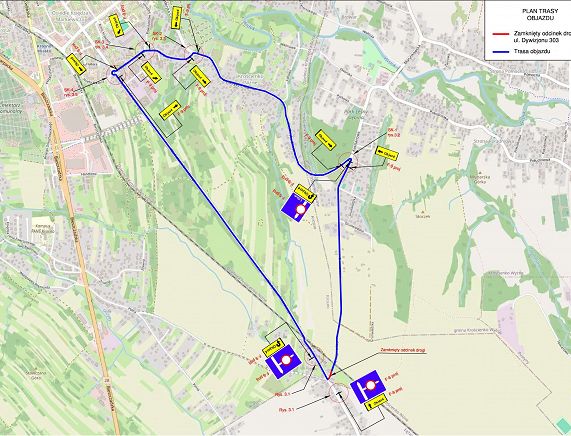The image size is (571, 436).
Task: Select the yellow Objazd sign inside the dark green park
Action: 325,140
